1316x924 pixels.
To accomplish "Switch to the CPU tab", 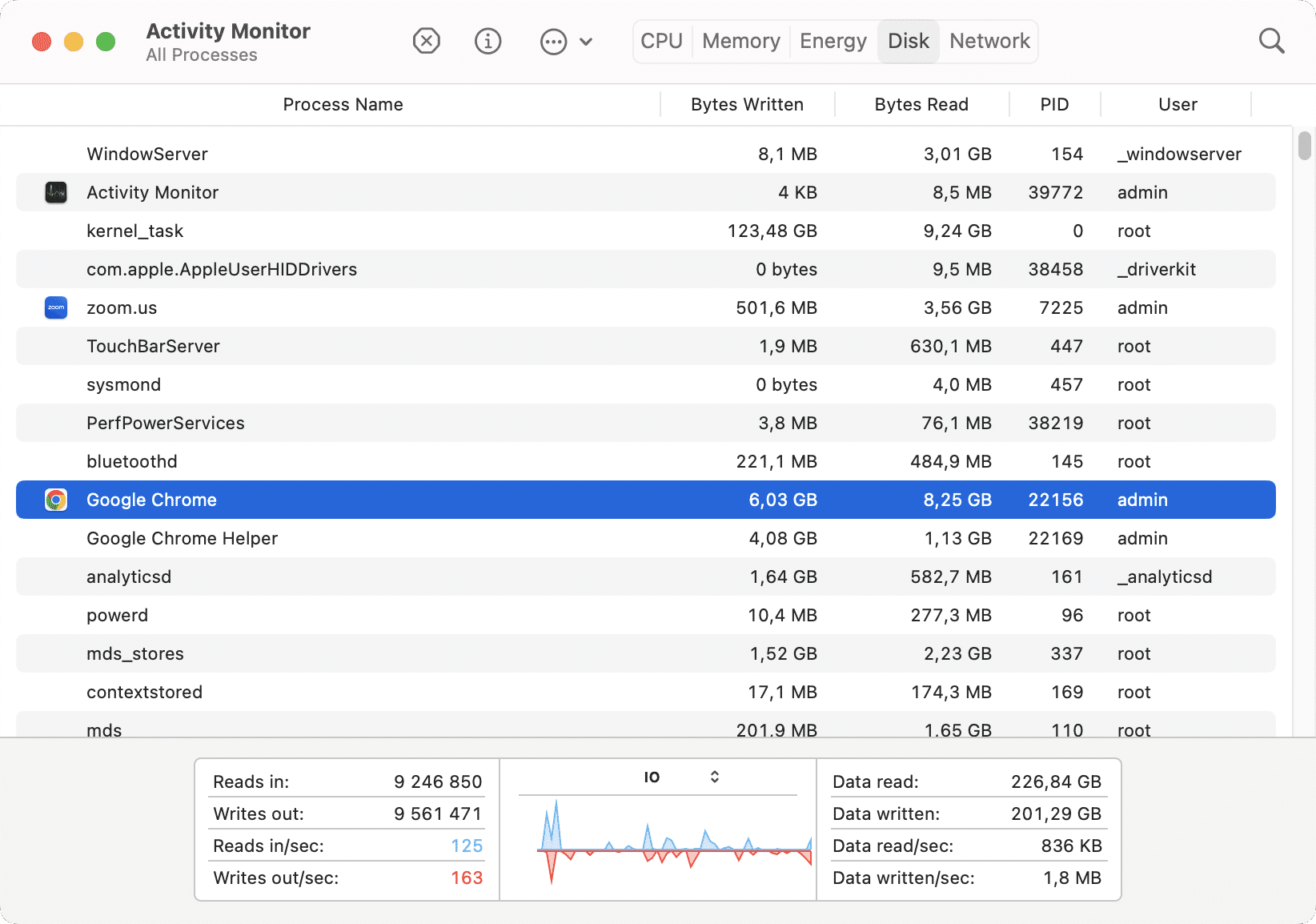I will 661,41.
